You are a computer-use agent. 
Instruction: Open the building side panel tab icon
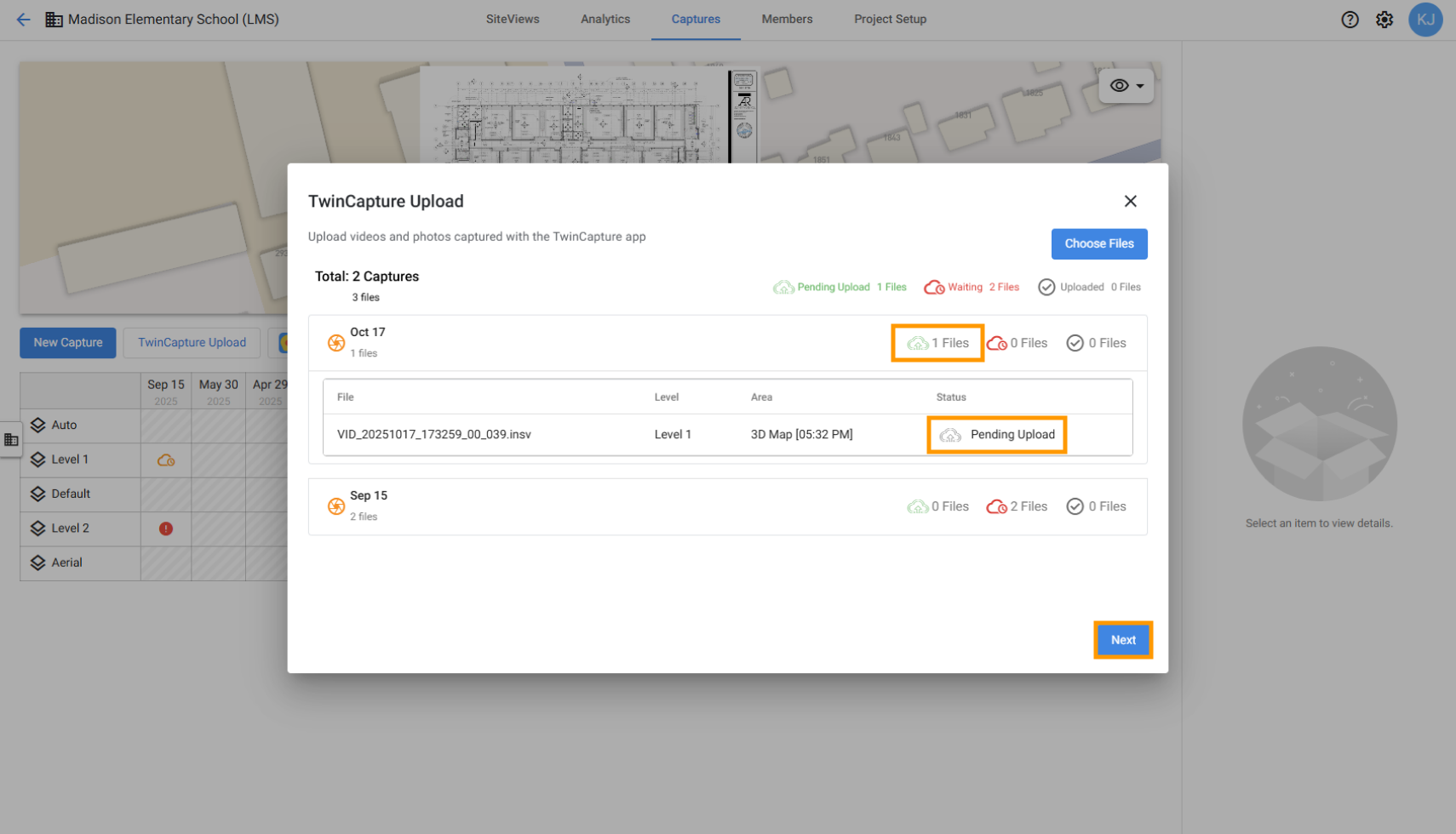11,440
